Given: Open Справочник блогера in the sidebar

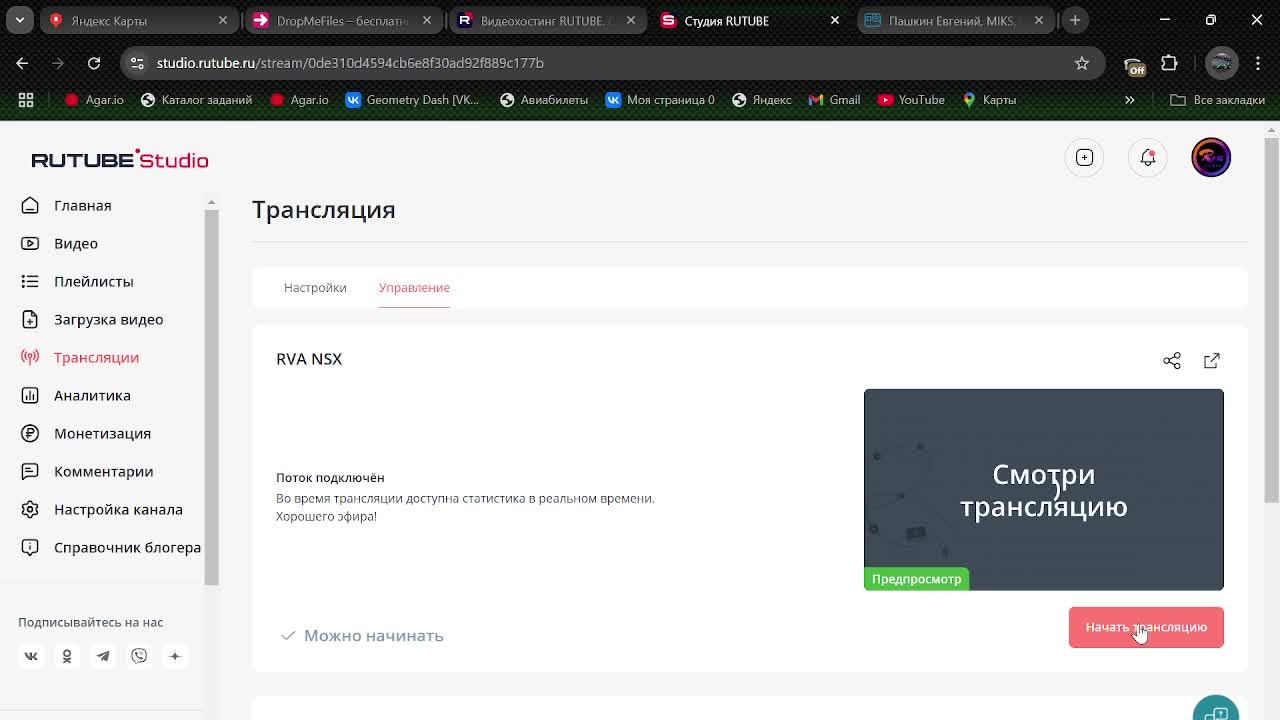Looking at the screenshot, I should (111, 547).
